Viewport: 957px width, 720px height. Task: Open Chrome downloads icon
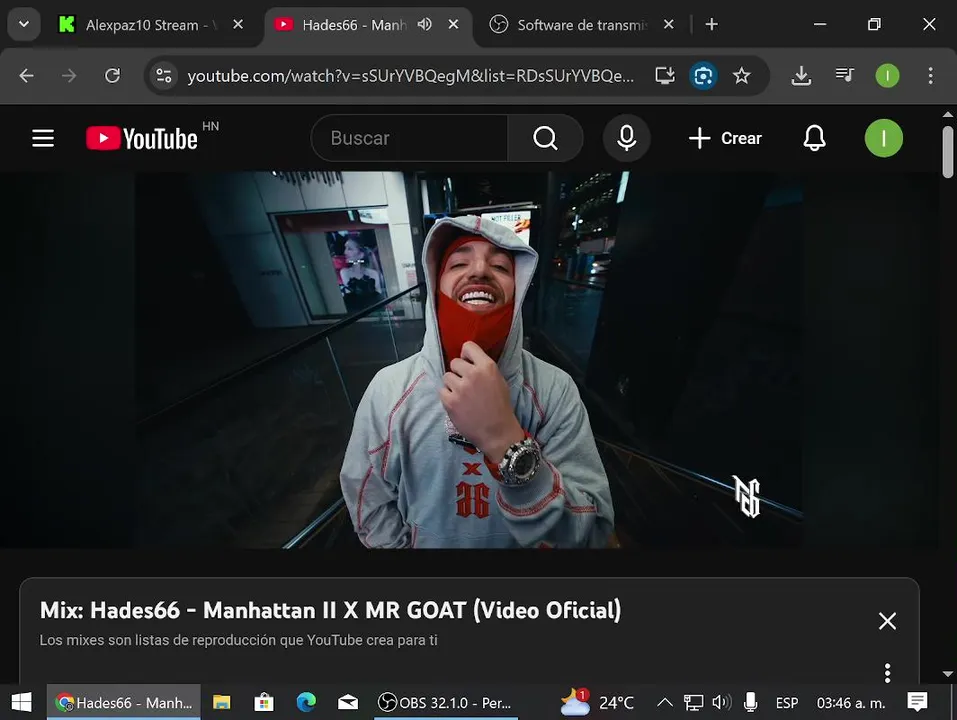point(801,76)
